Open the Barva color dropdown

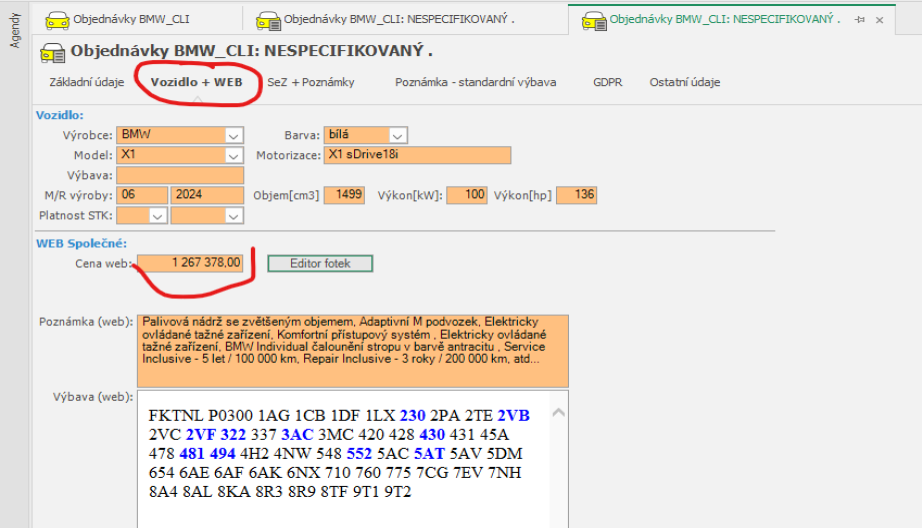coord(397,135)
